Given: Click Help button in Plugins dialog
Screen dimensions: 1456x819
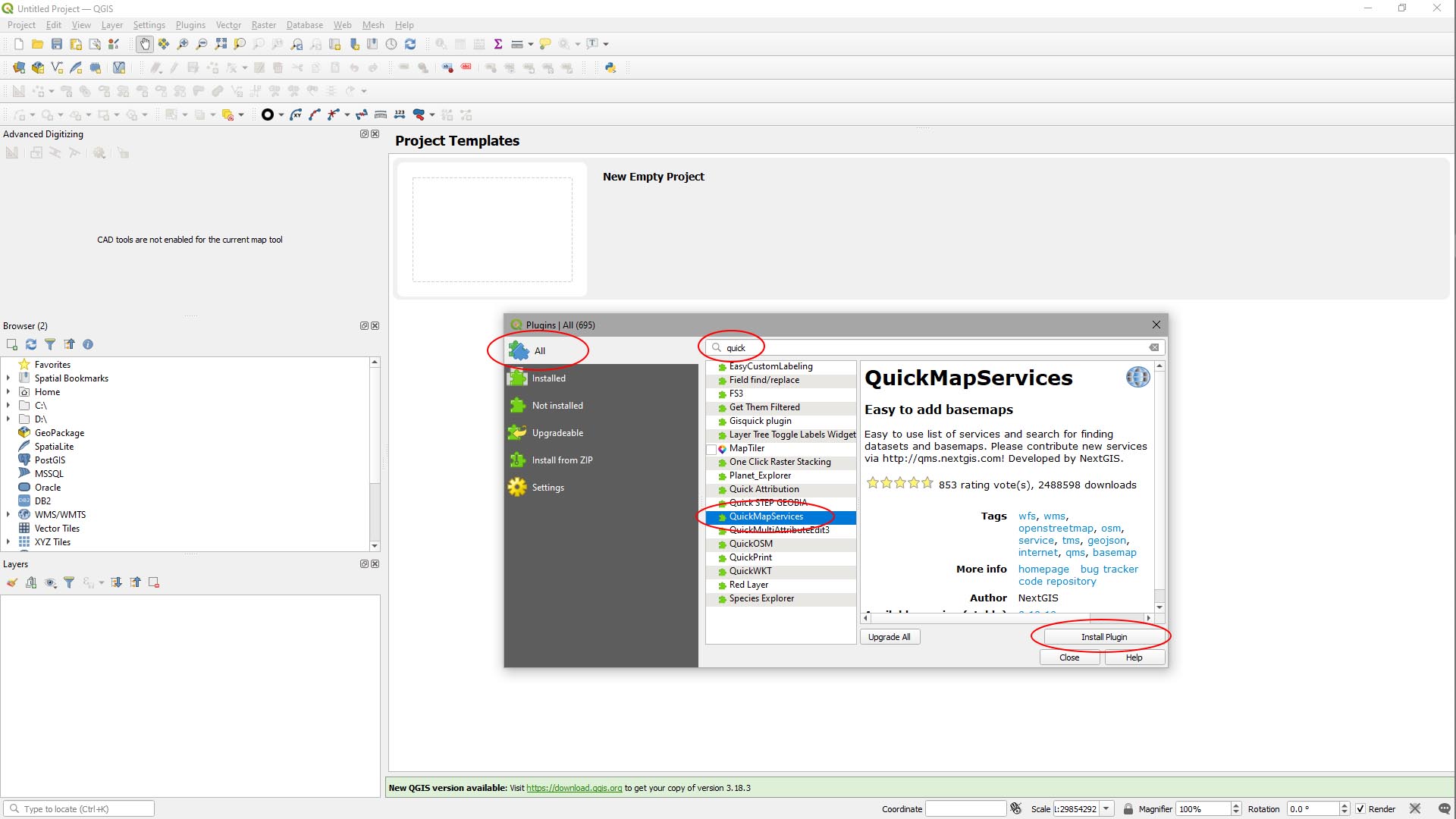Looking at the screenshot, I should (1134, 657).
